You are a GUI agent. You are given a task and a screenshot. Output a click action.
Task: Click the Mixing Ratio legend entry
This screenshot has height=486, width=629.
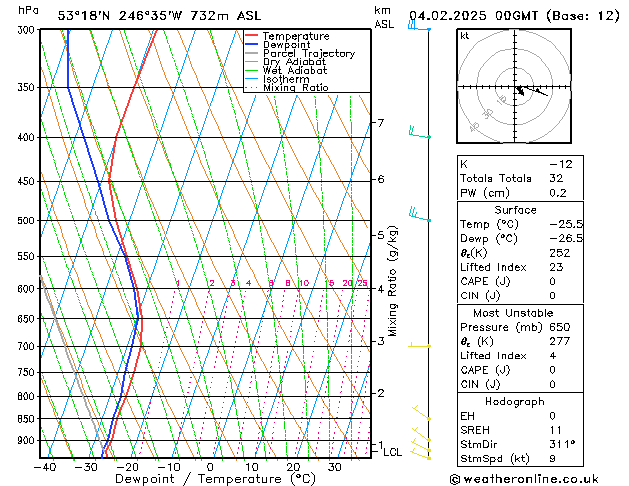[296, 87]
